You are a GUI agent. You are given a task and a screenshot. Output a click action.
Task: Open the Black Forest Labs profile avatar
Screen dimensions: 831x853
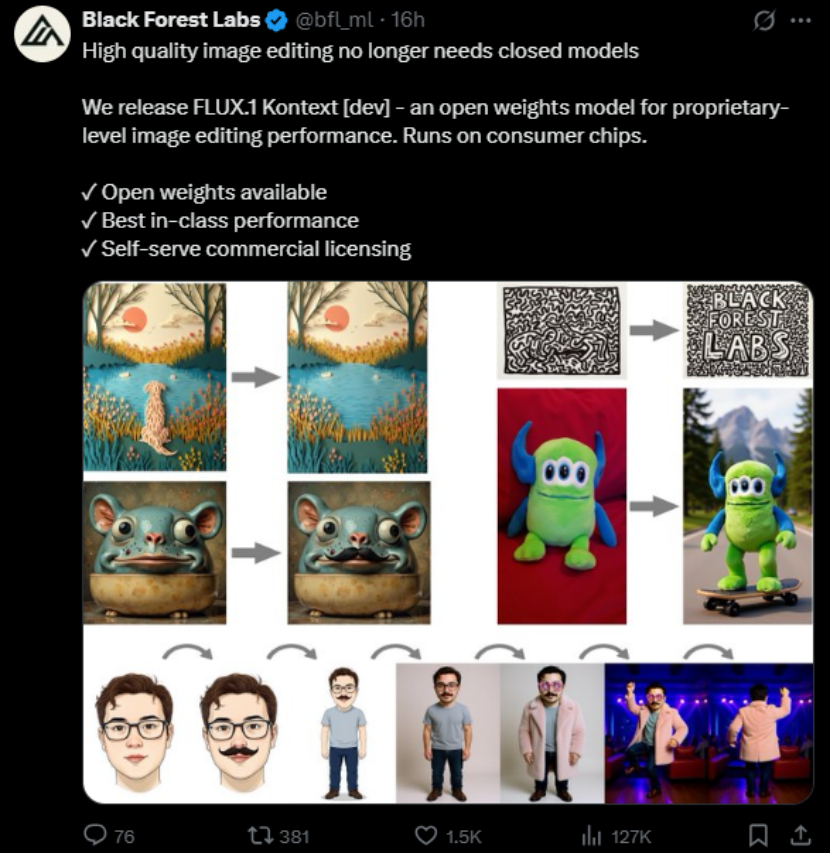click(42, 35)
